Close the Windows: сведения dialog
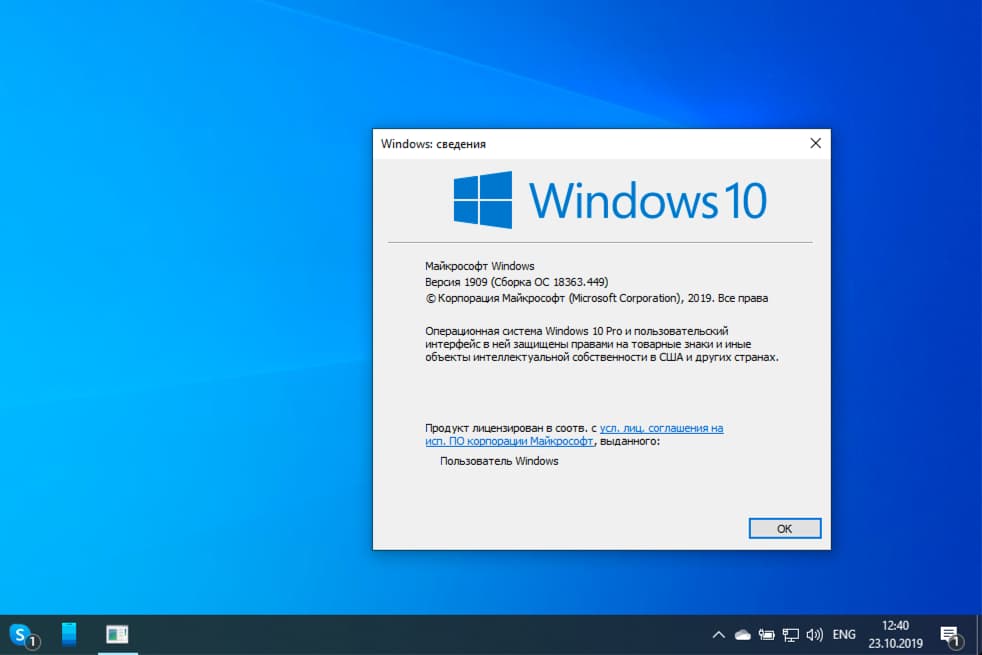This screenshot has height=655, width=982. pos(815,143)
